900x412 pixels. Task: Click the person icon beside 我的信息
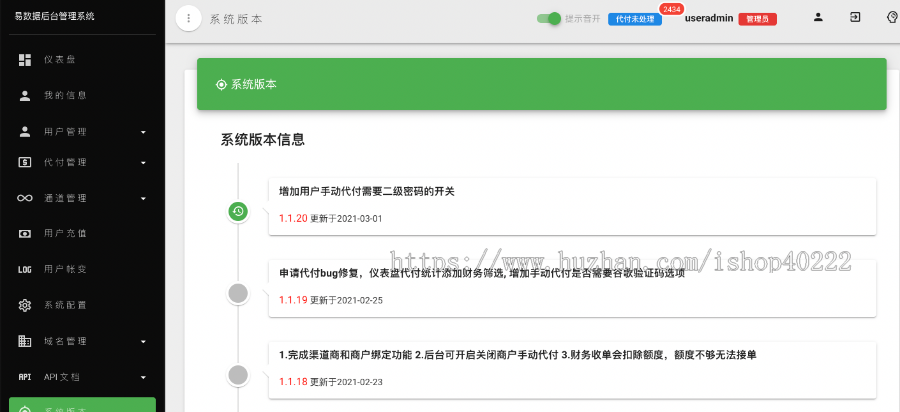point(25,96)
